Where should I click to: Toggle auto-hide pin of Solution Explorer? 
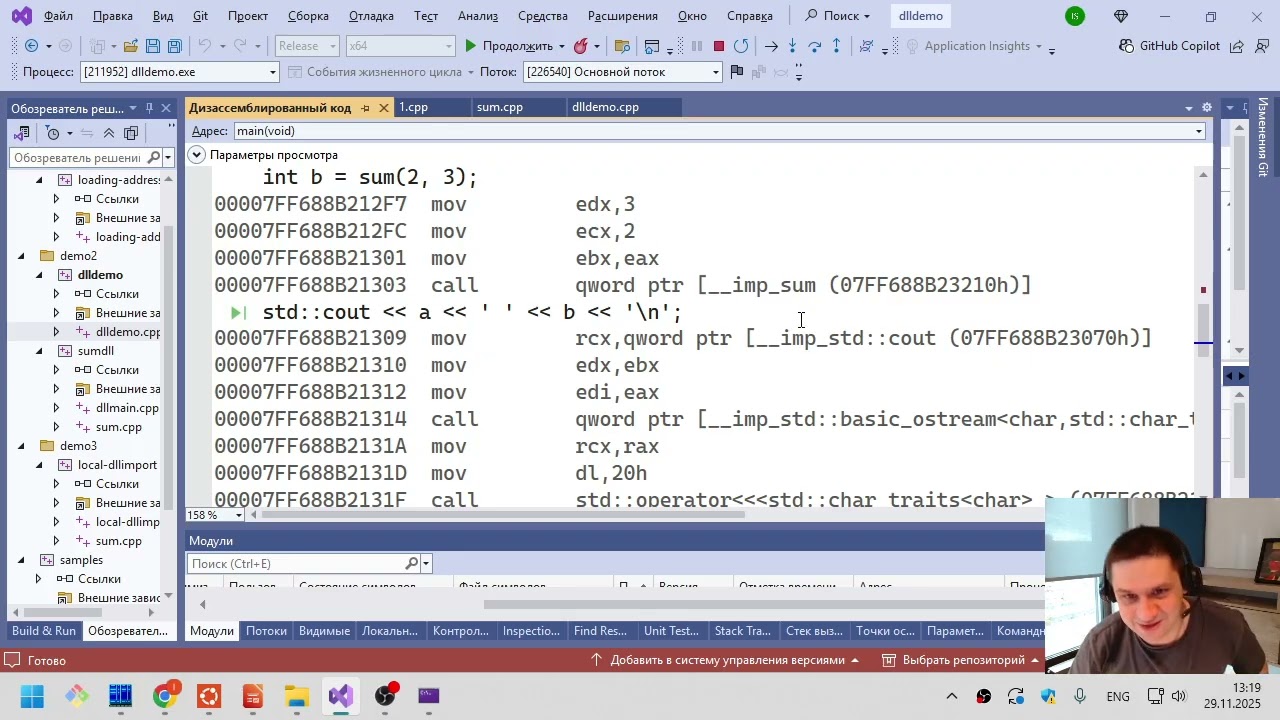pos(149,108)
